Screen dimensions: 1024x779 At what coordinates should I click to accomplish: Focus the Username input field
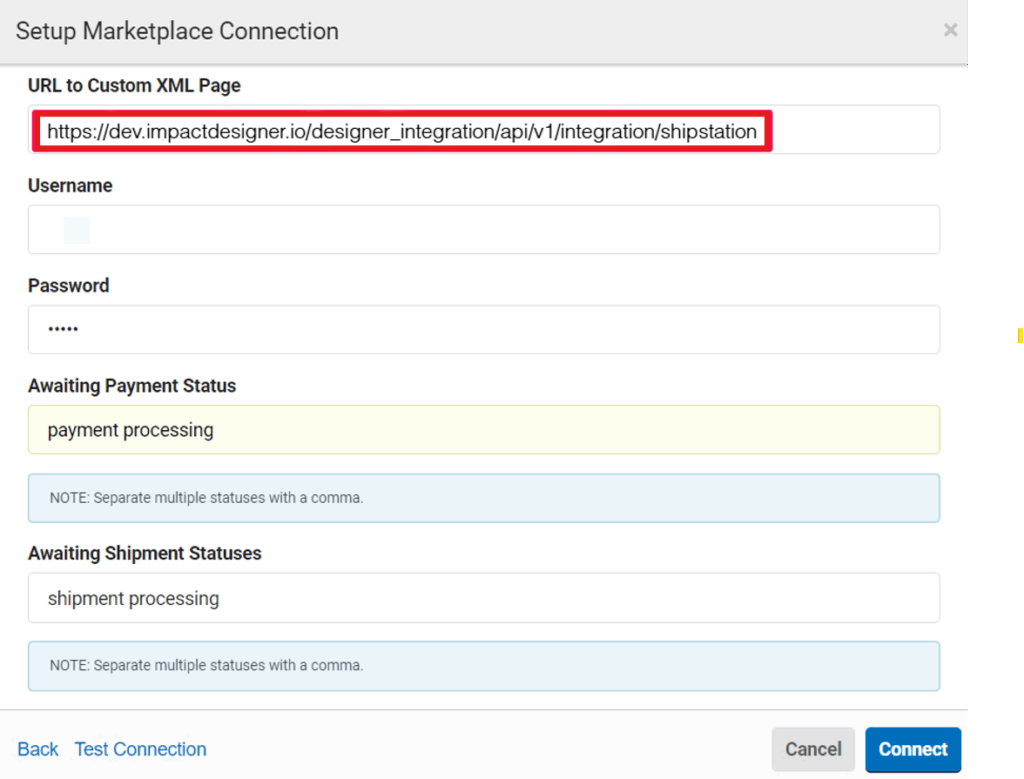(x=483, y=230)
